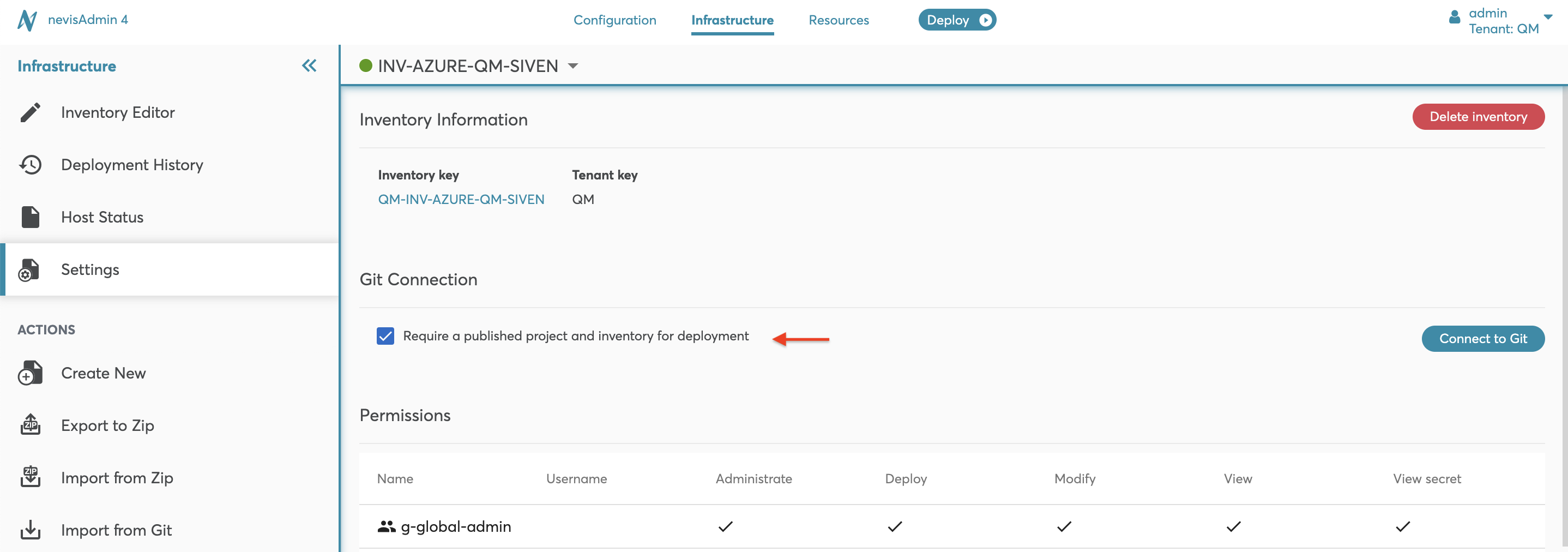Viewport: 1568px width, 552px height.
Task: Switch to the Resources tab
Action: click(838, 20)
